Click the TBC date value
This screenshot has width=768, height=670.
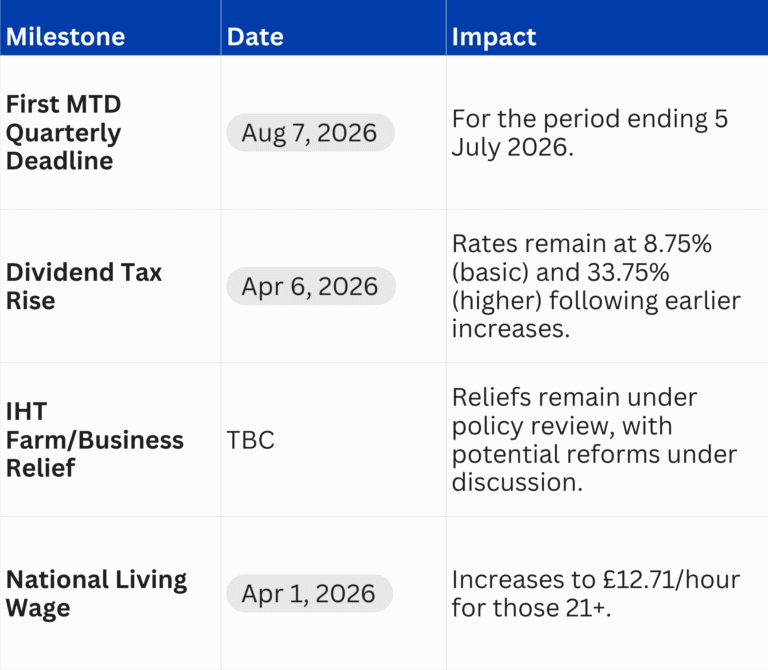(251, 441)
